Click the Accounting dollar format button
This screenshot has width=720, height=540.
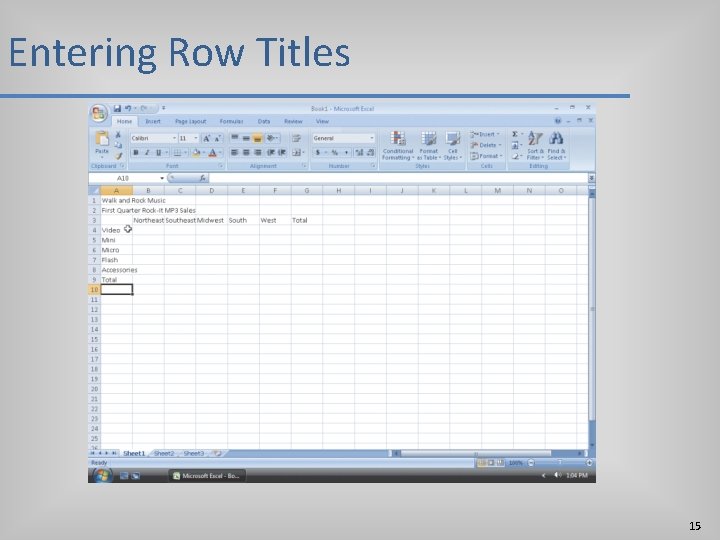(x=318, y=152)
